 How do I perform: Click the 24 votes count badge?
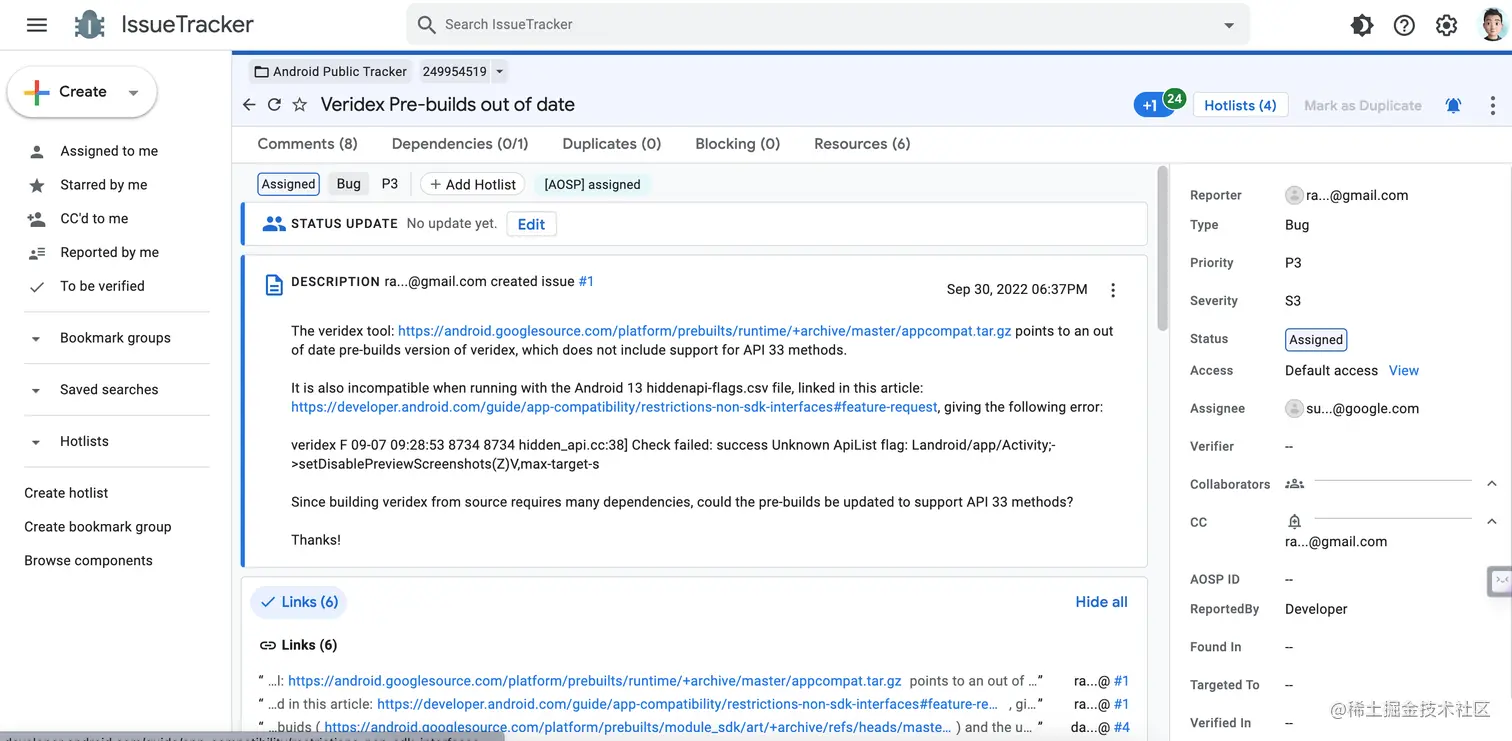click(1175, 98)
